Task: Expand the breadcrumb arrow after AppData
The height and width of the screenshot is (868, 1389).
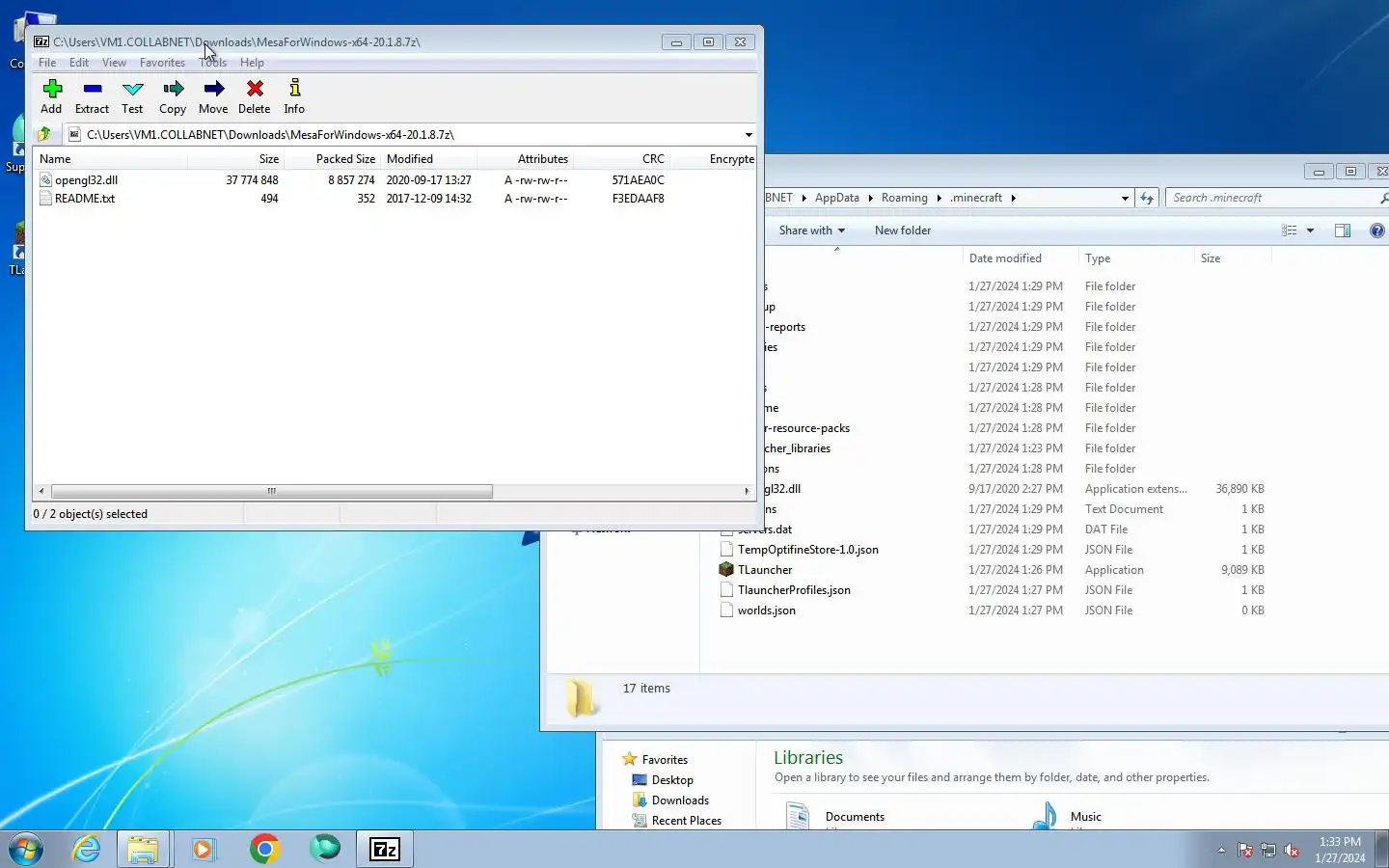Action: pyautogui.click(x=870, y=198)
